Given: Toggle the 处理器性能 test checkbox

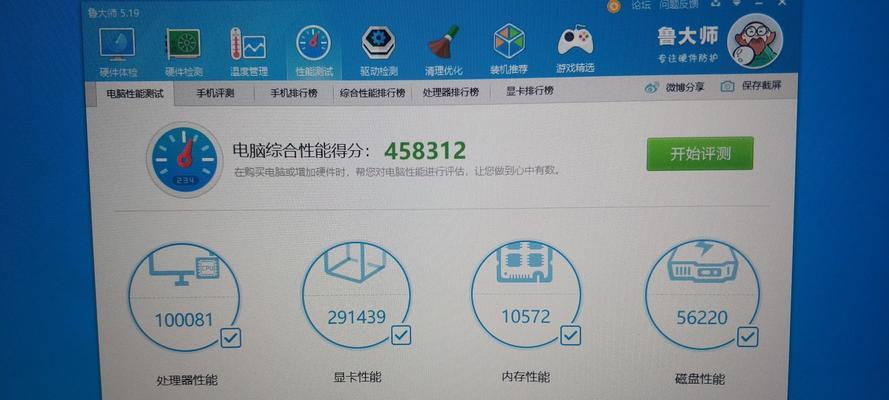Looking at the screenshot, I should click(230, 338).
